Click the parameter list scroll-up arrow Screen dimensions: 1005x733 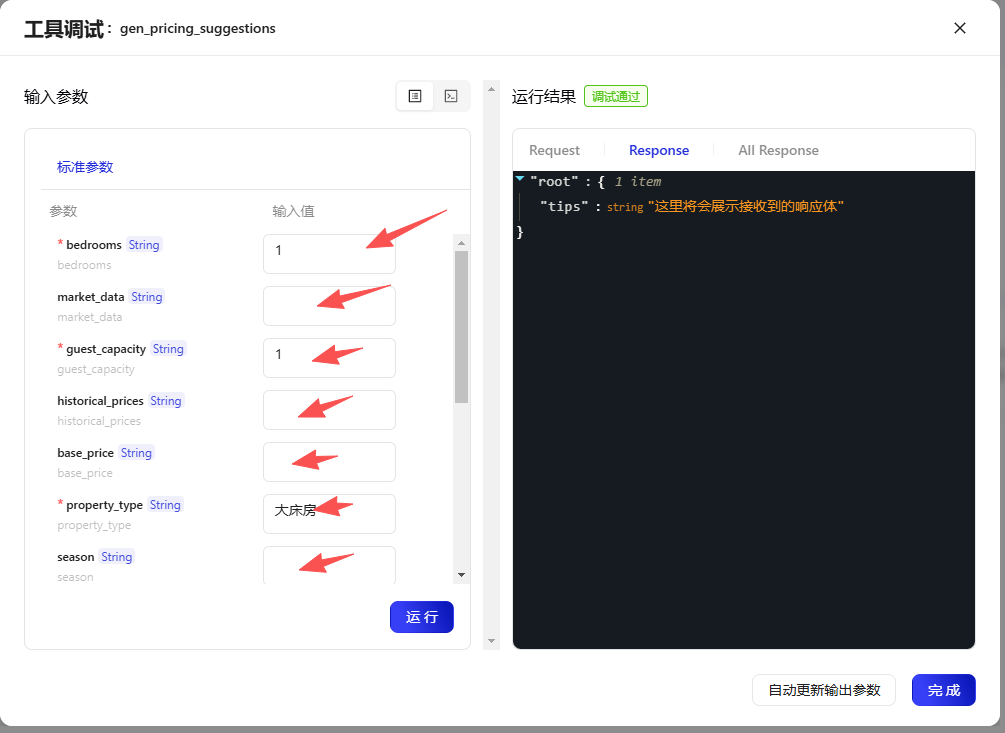click(461, 243)
